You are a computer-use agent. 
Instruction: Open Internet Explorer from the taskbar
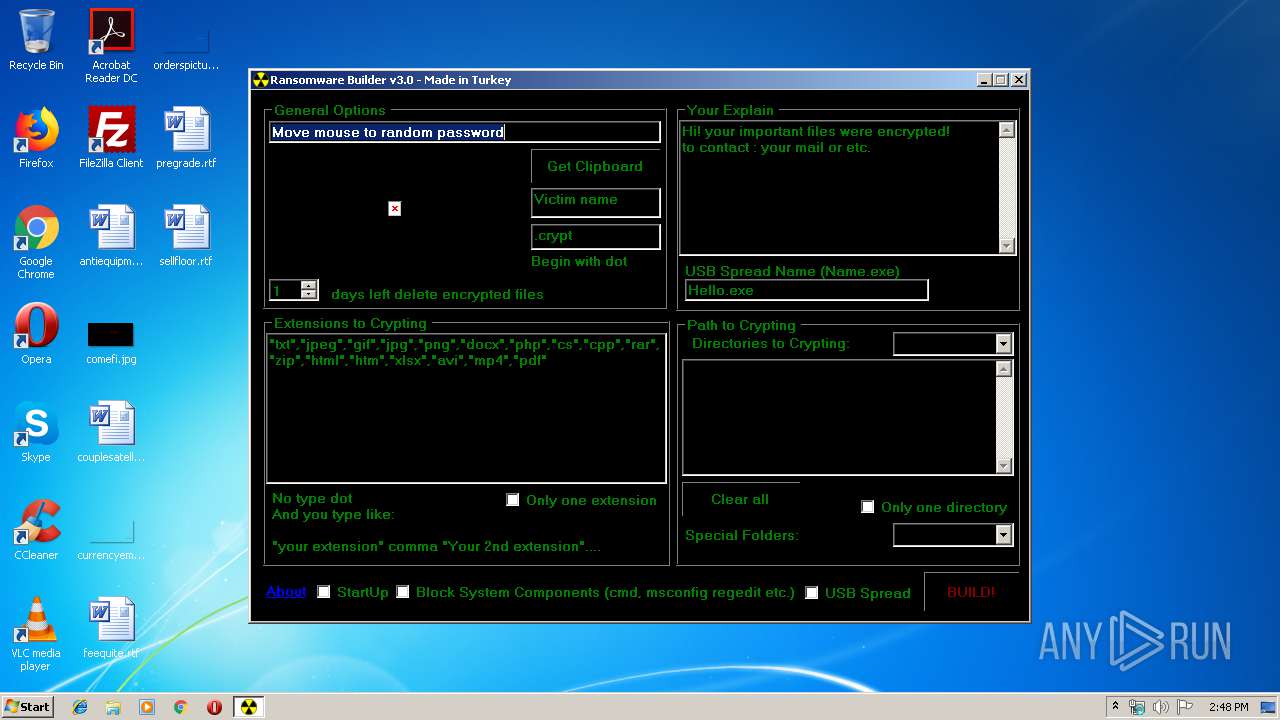coord(80,707)
